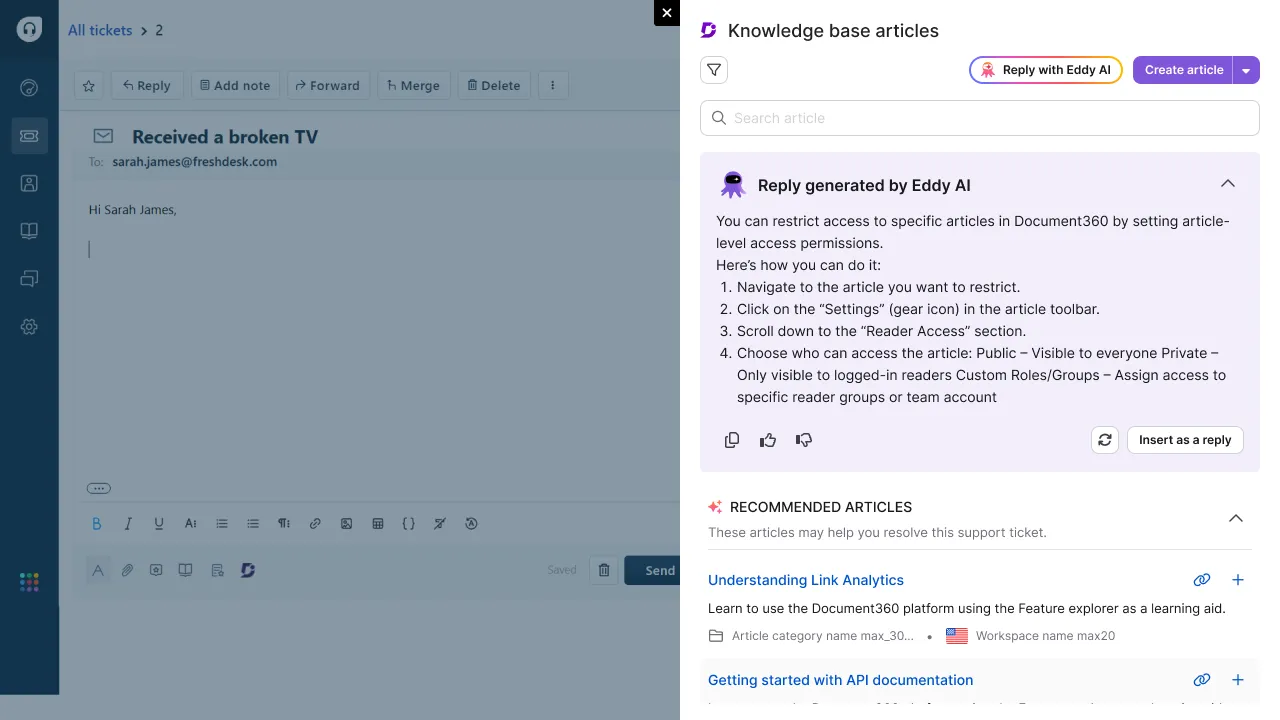Focus the Search article field
The image size is (1280, 720).
pos(980,118)
